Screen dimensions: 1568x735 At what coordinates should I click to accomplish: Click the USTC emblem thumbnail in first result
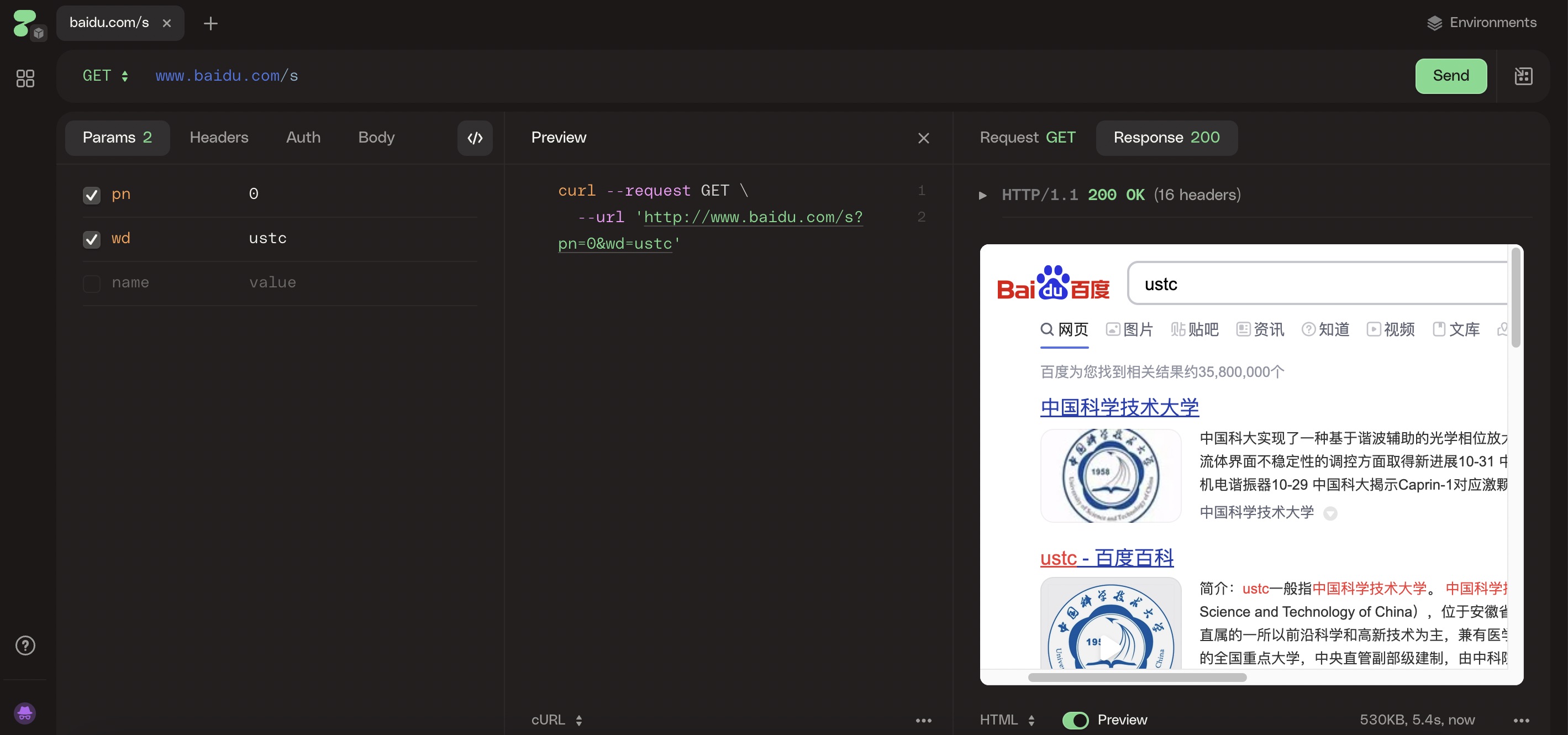[x=1111, y=476]
